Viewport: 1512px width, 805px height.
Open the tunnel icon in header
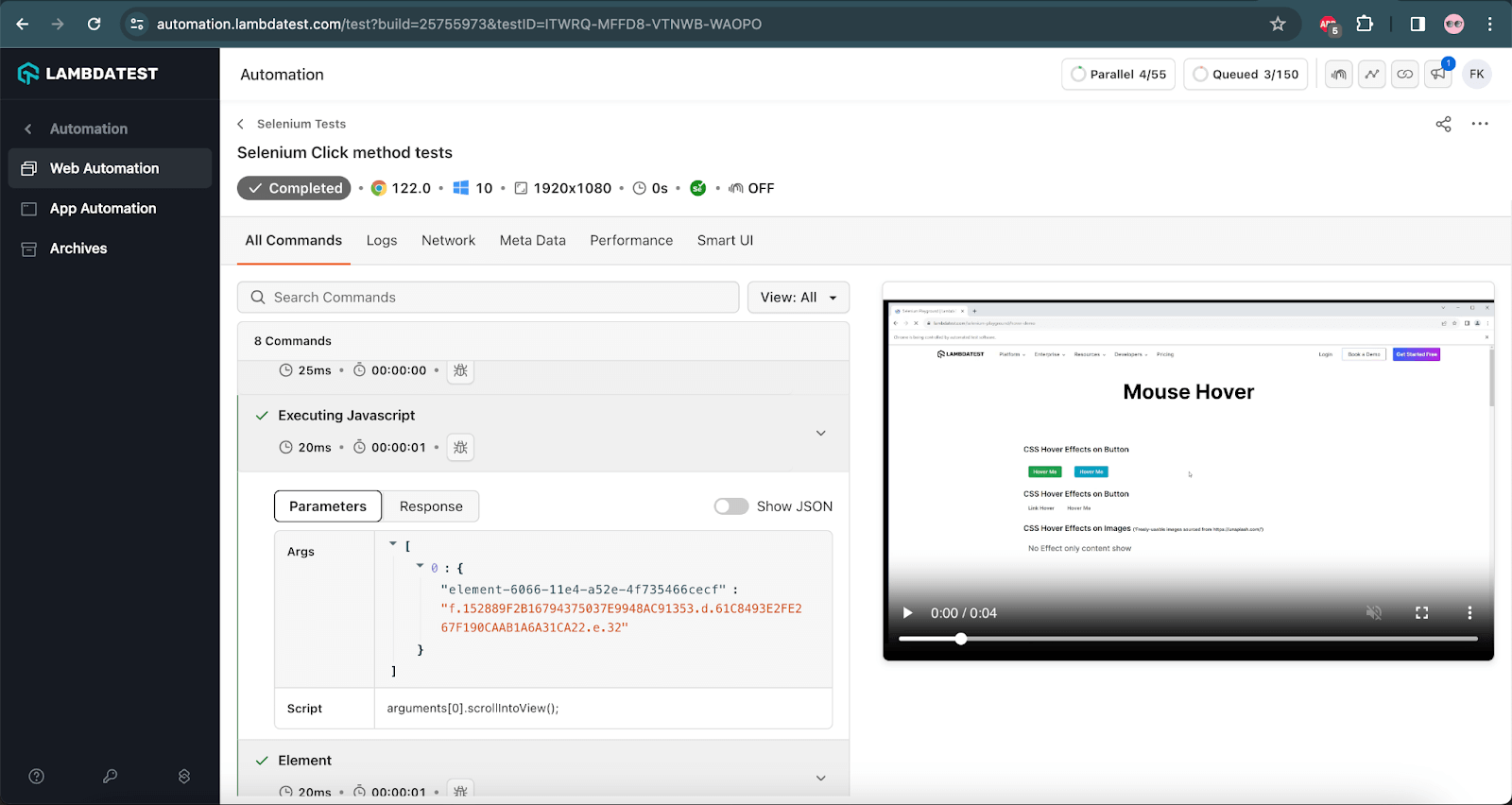[x=1339, y=74]
